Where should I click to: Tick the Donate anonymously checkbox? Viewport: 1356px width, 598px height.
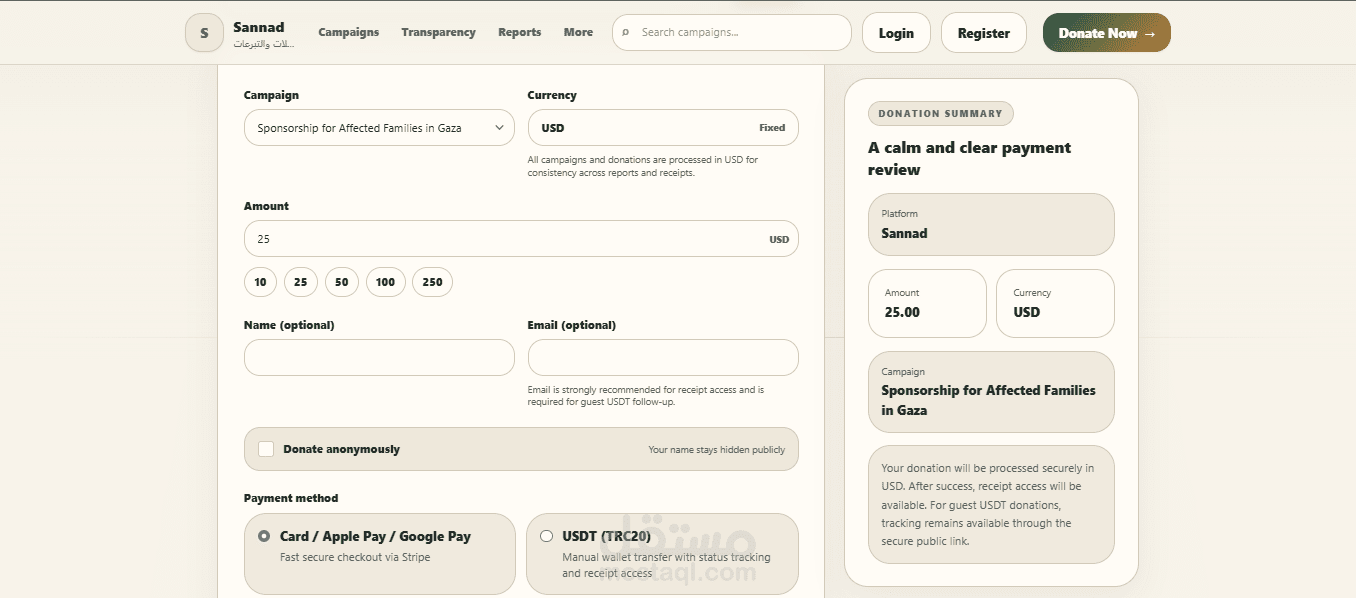266,449
